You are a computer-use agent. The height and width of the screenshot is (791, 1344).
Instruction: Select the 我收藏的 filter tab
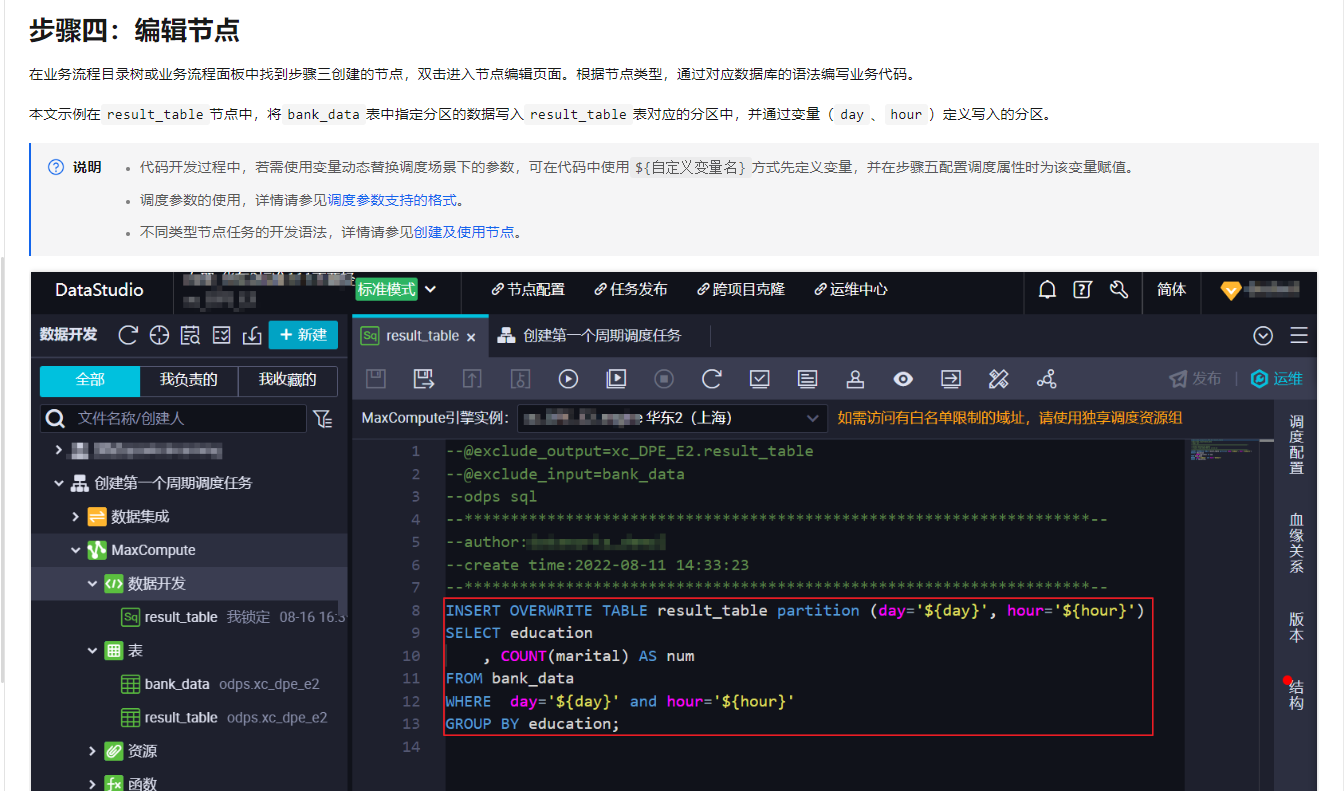coord(288,380)
